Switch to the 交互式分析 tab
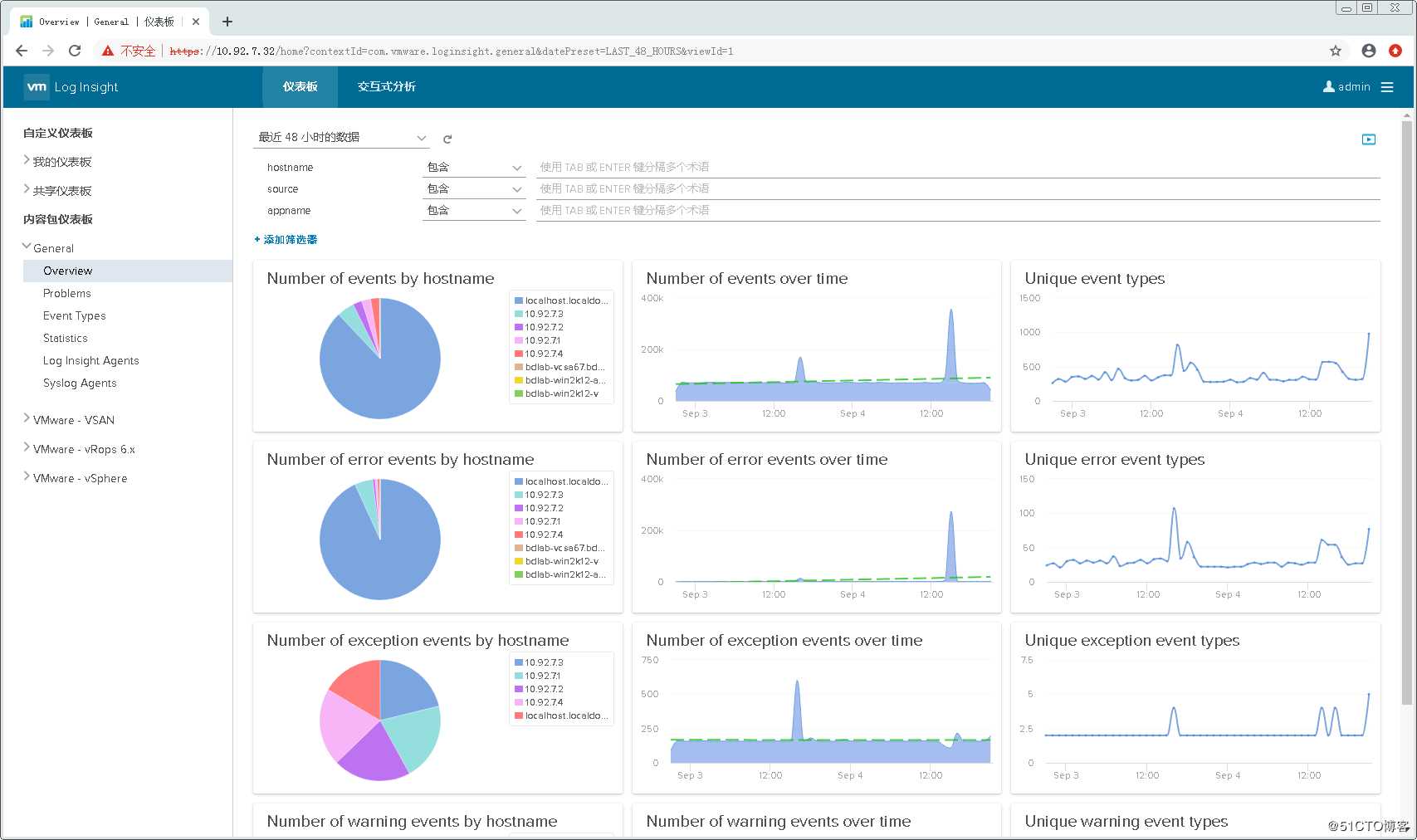1417x840 pixels. [387, 86]
